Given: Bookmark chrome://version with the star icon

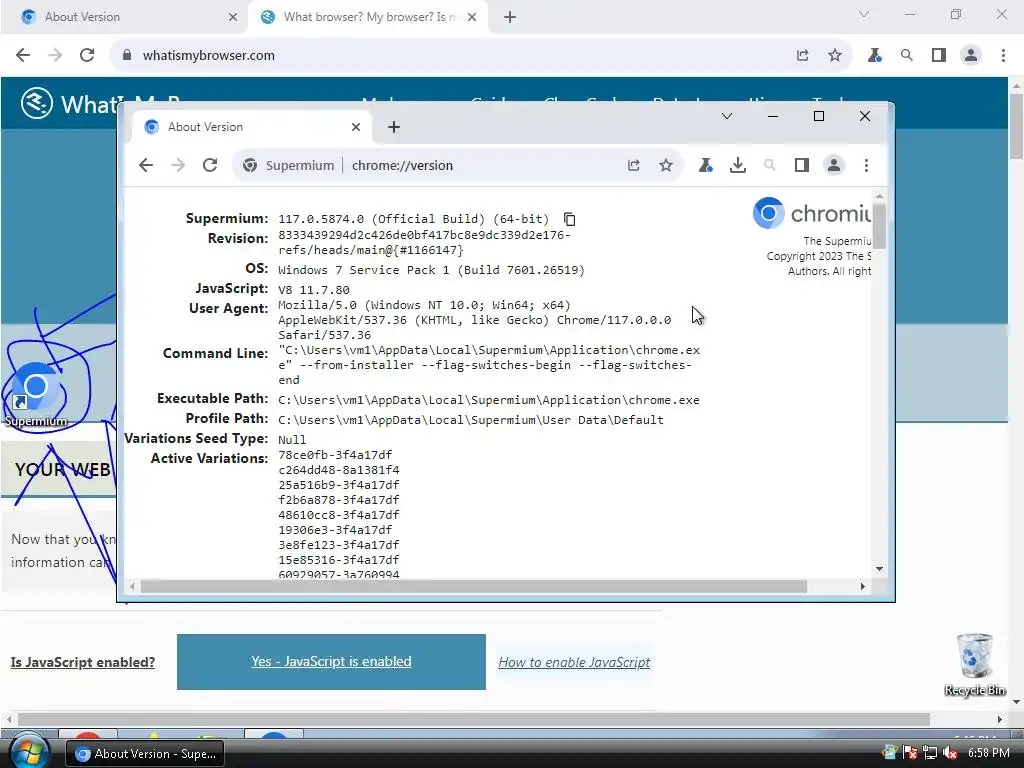Looking at the screenshot, I should tap(665, 165).
